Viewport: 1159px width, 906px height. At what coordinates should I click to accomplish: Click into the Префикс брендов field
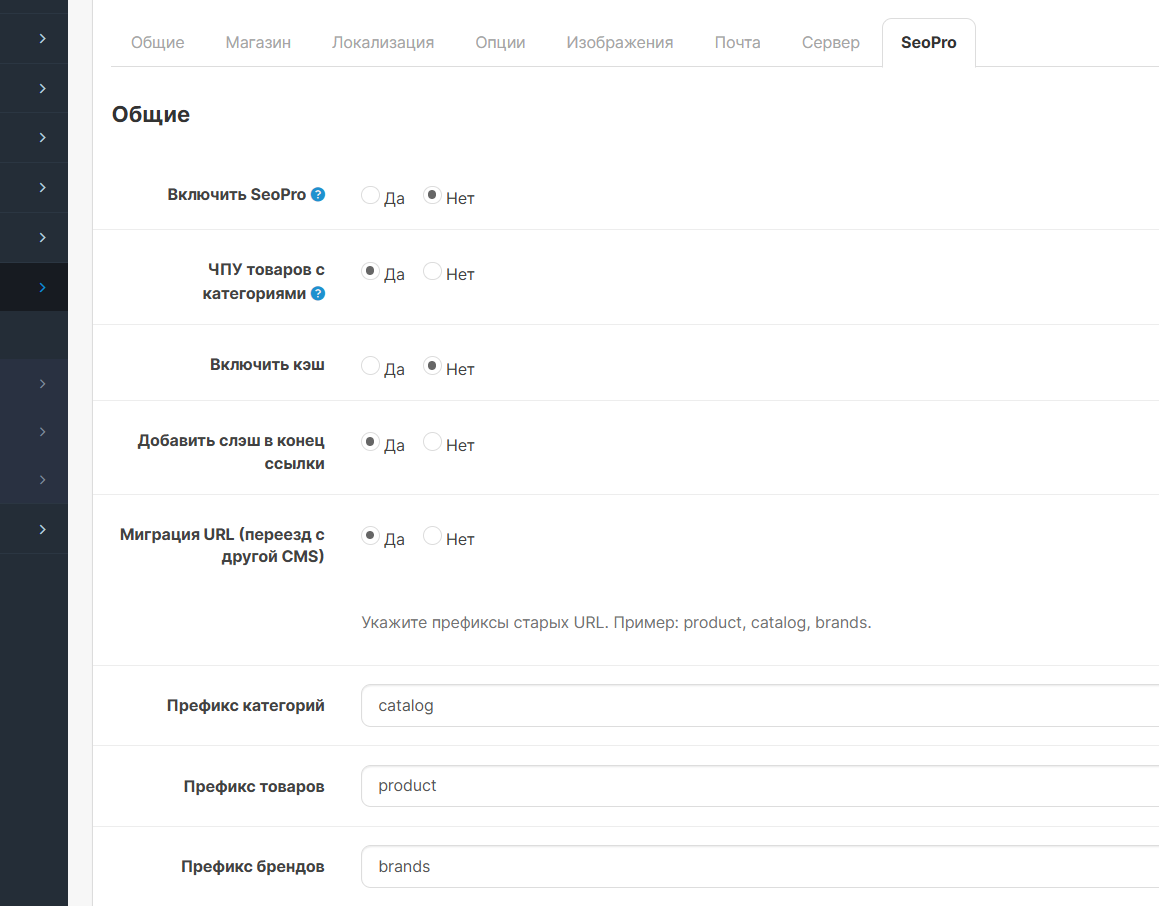760,867
